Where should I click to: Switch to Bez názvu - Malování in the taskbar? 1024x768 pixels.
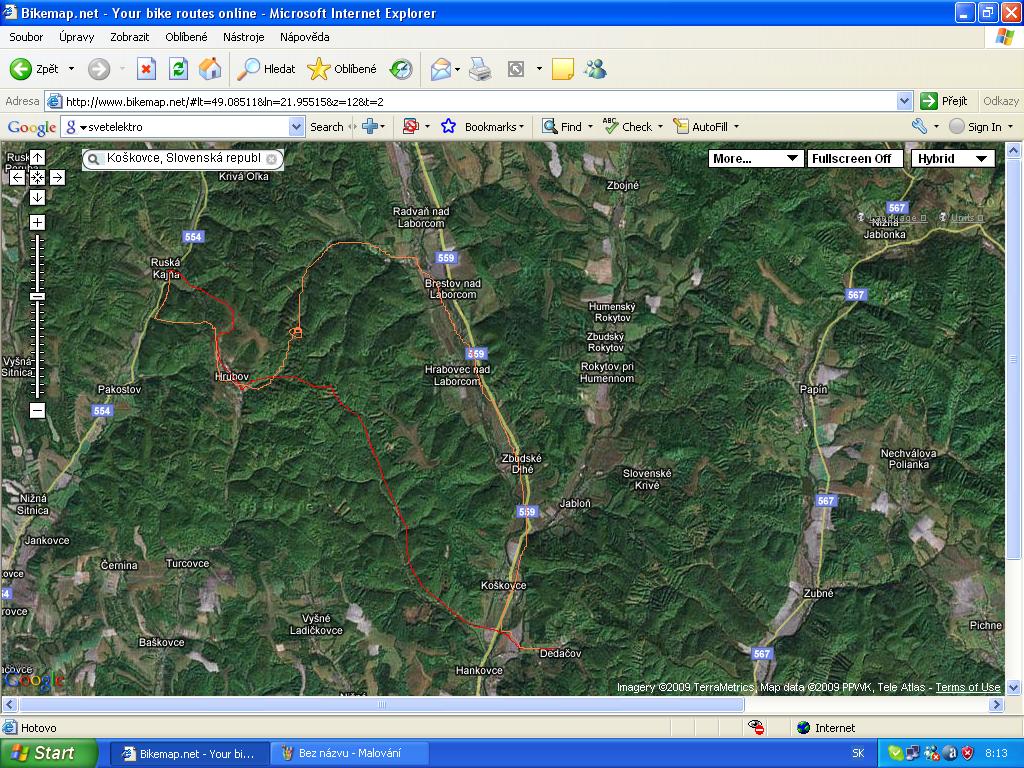pyautogui.click(x=350, y=753)
